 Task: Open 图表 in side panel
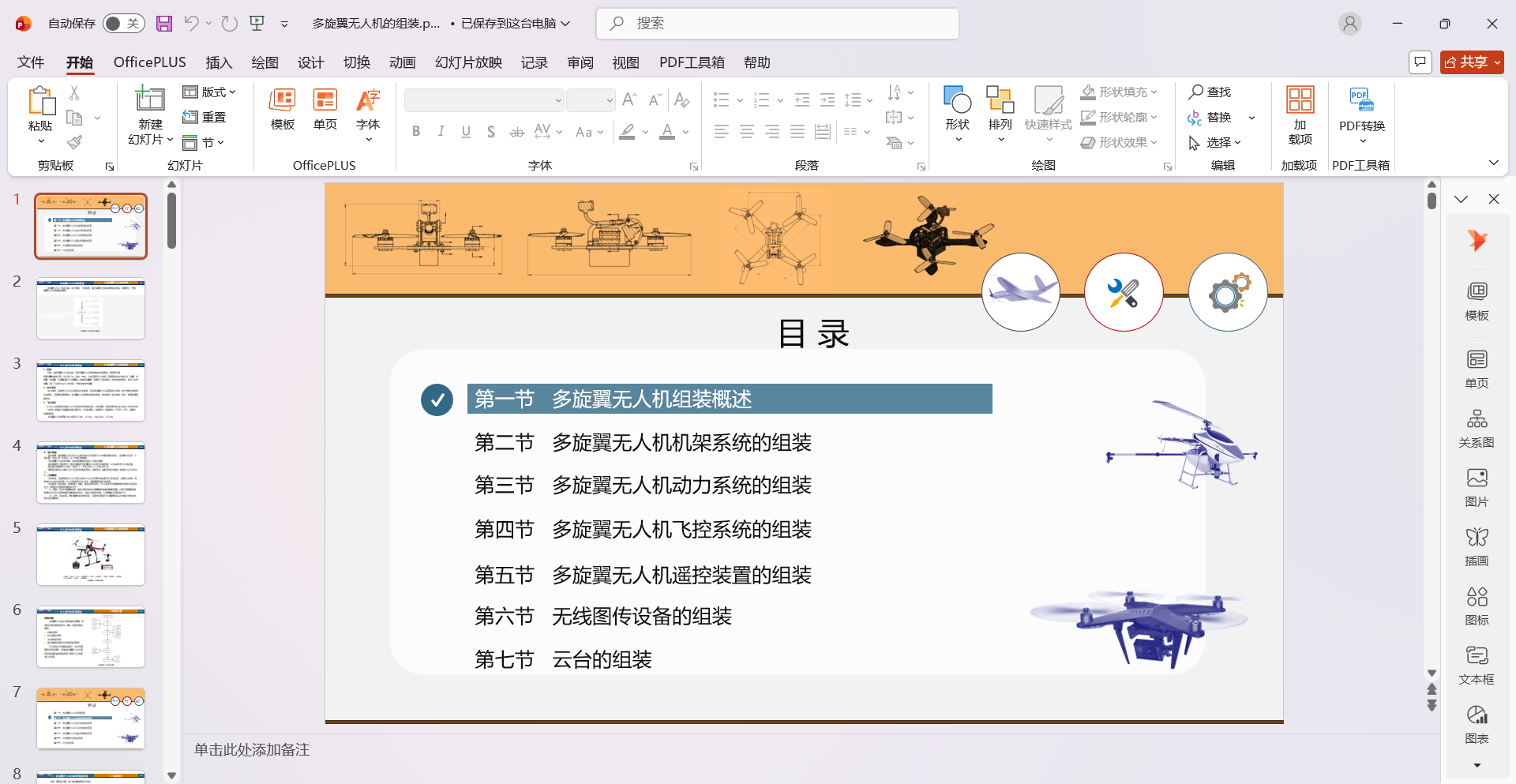(x=1477, y=724)
